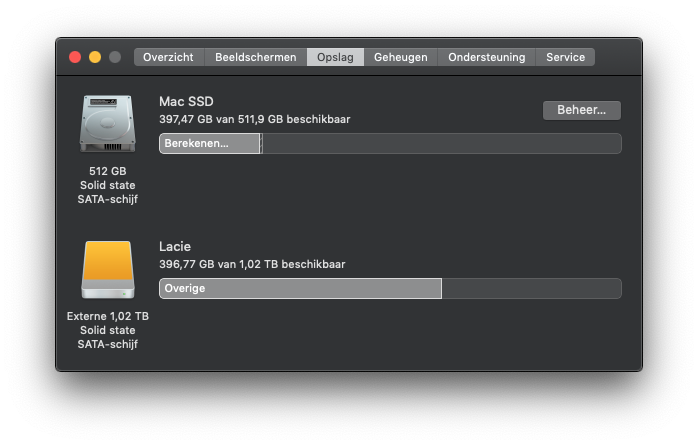Click the 396,77 GB van 1,02 TB text

coord(252,264)
